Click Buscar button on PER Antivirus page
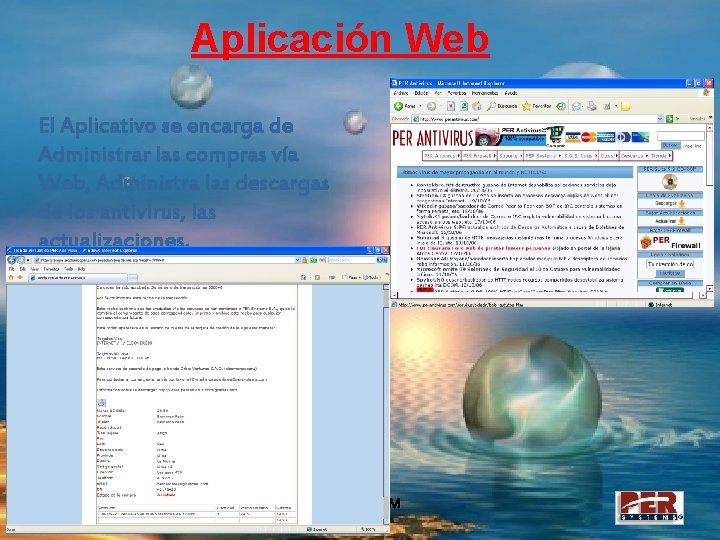The width and height of the screenshot is (720, 540). (x=670, y=146)
